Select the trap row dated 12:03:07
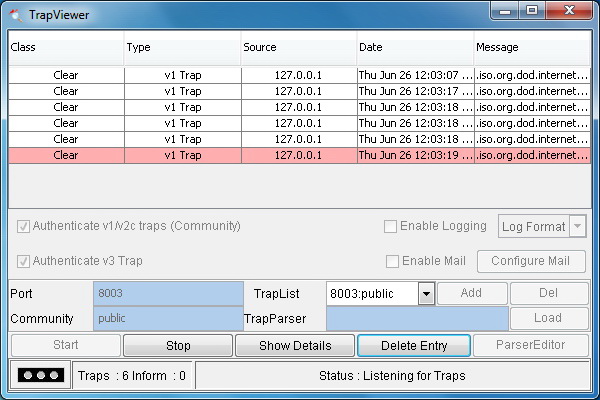 click(300, 75)
